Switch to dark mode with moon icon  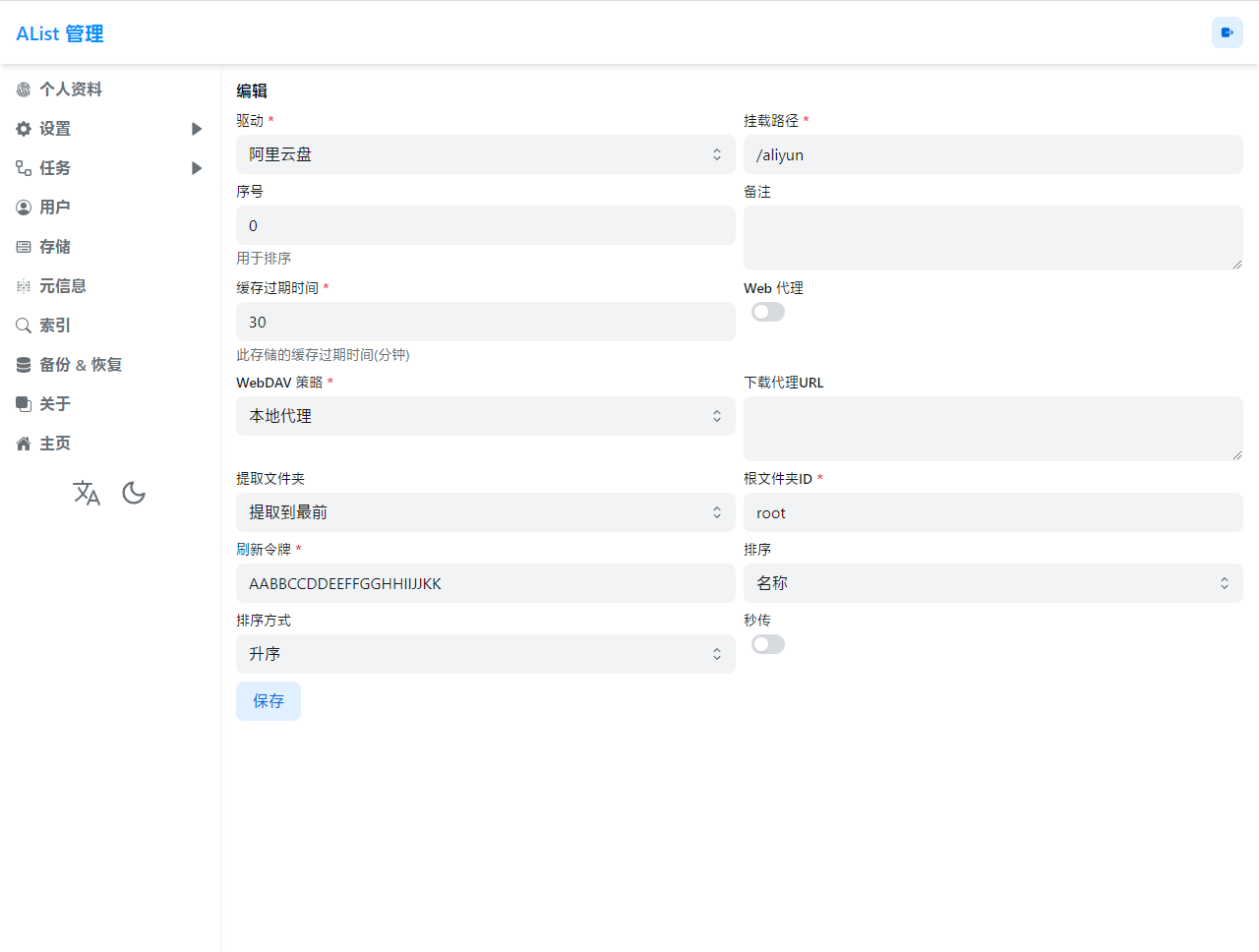tap(134, 493)
